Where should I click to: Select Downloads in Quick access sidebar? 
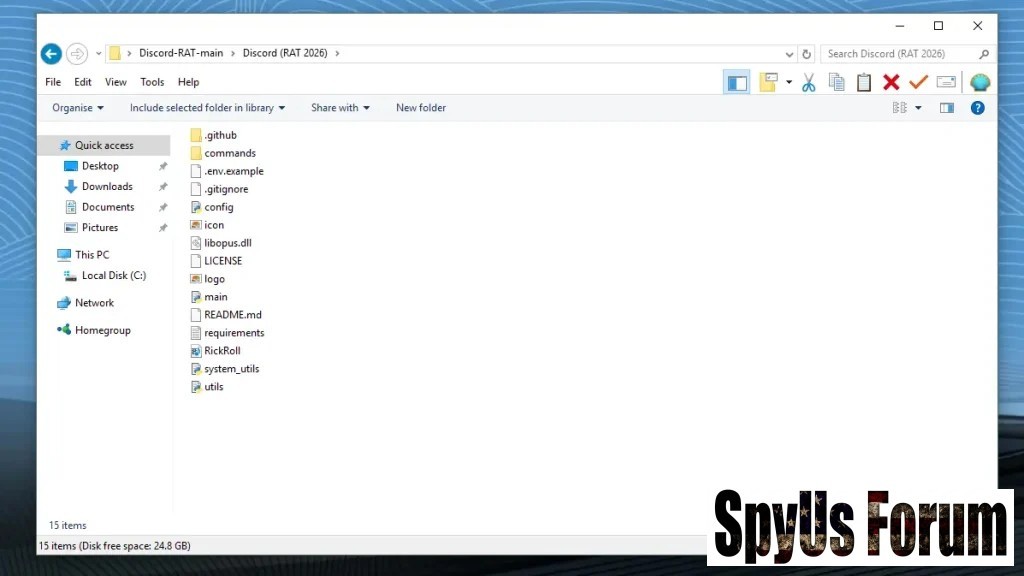[107, 187]
